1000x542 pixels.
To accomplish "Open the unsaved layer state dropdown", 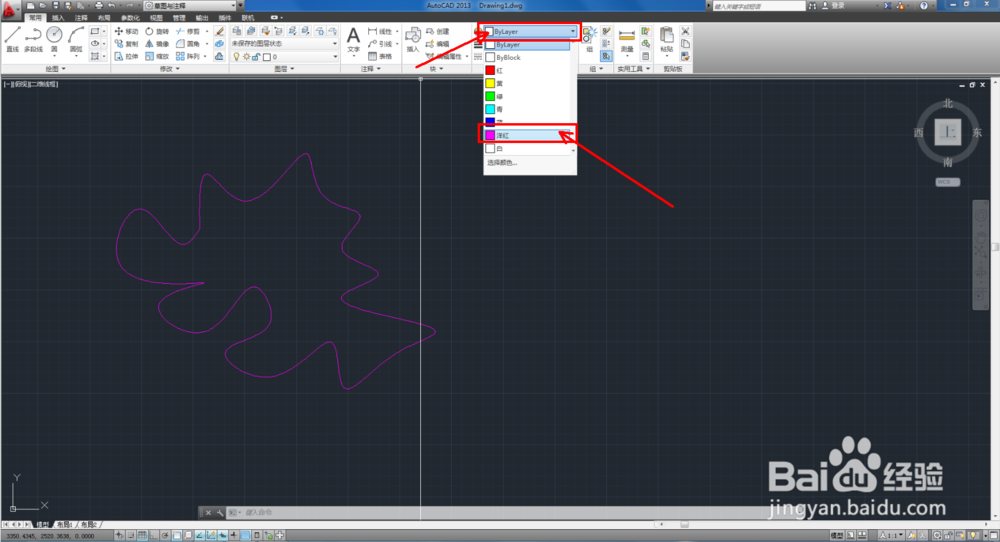I will tap(284, 44).
